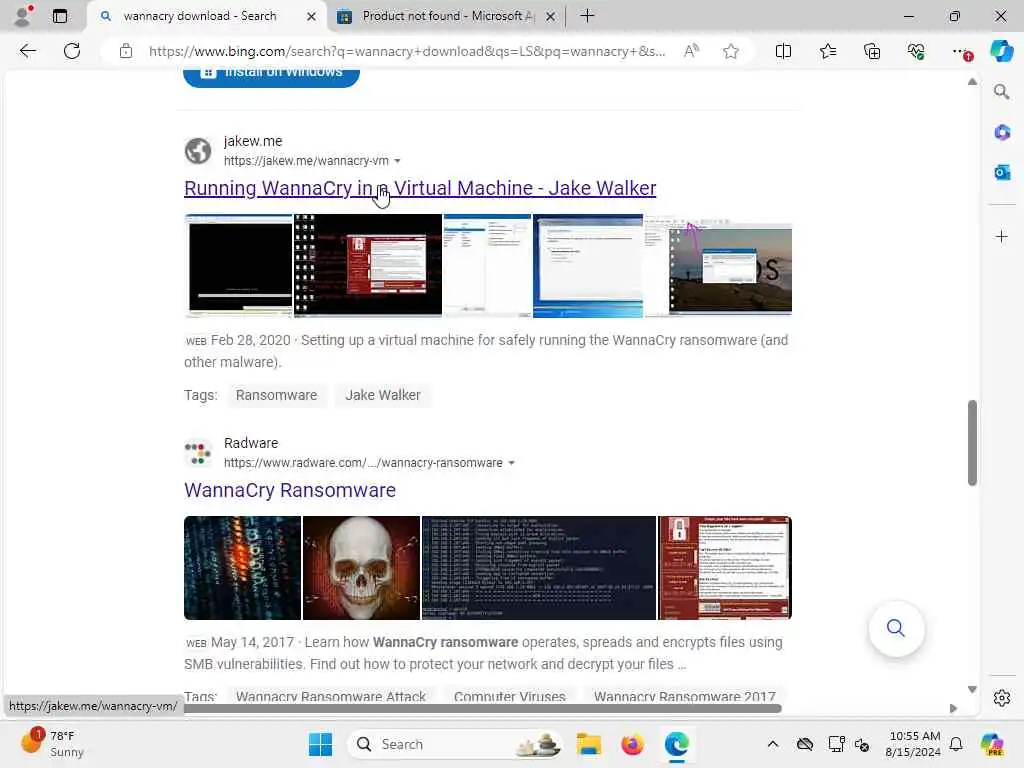Add this page to favorites star
This screenshot has width=1024, height=768.
731,51
